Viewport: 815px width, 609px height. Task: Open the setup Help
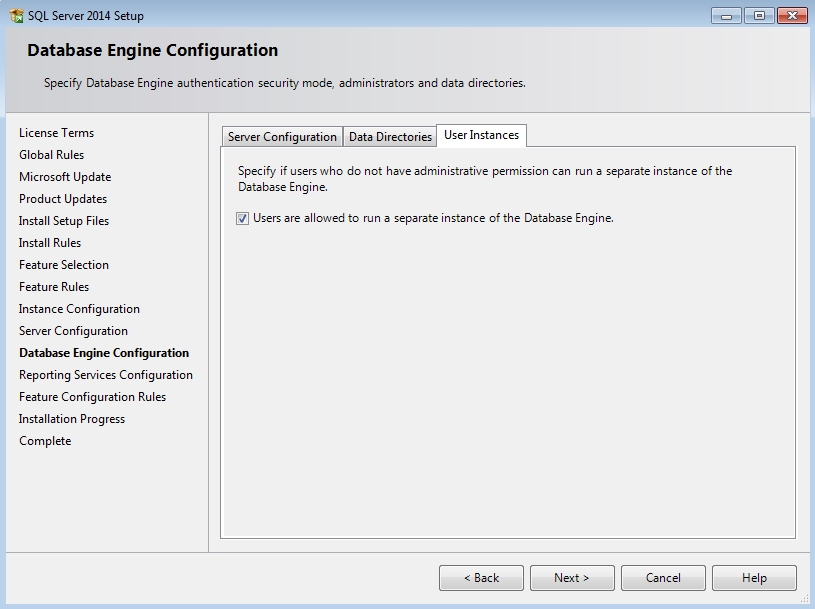point(754,577)
